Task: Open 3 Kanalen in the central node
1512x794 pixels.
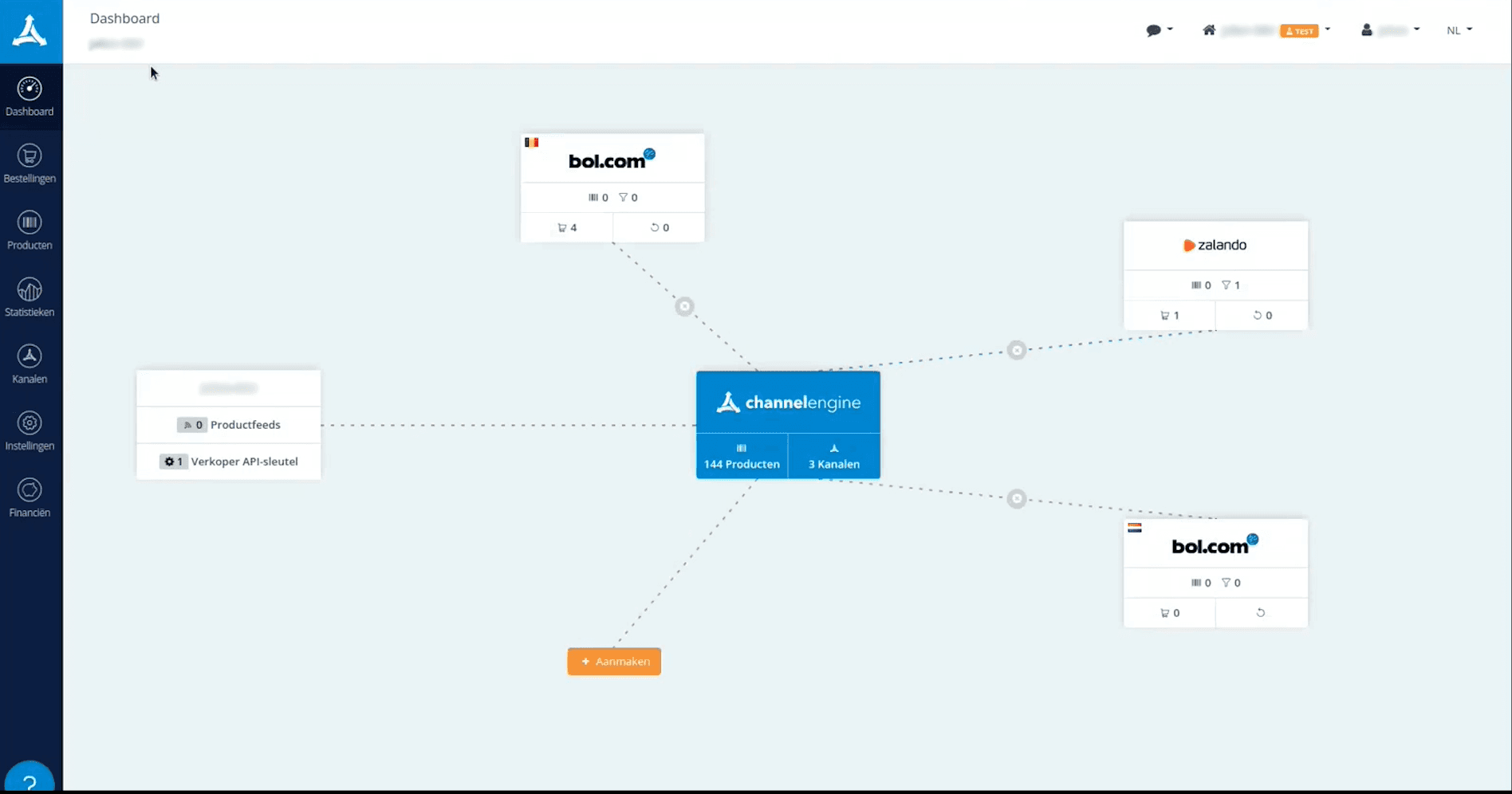Action: tap(834, 456)
